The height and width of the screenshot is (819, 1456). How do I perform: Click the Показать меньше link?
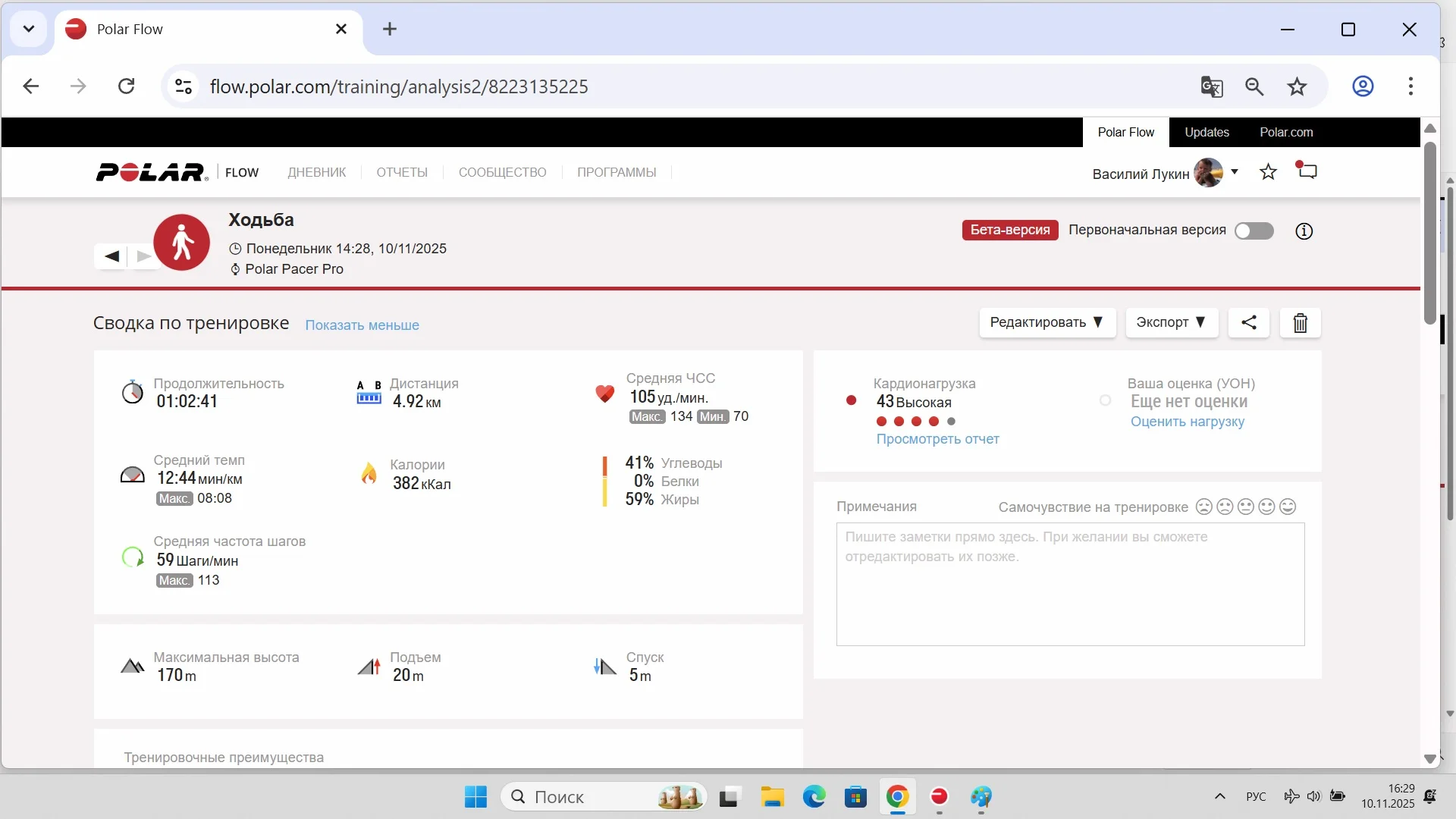pos(362,325)
